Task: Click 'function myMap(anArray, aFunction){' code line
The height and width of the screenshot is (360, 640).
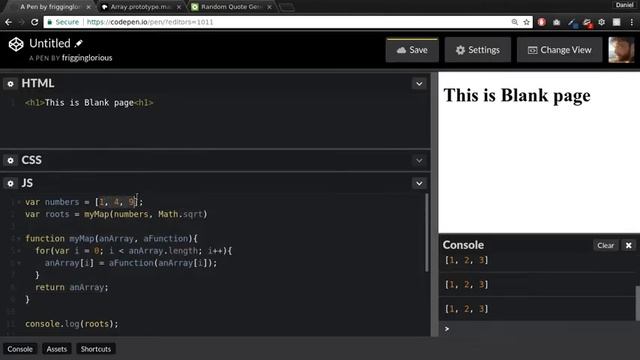Action: pos(111,239)
